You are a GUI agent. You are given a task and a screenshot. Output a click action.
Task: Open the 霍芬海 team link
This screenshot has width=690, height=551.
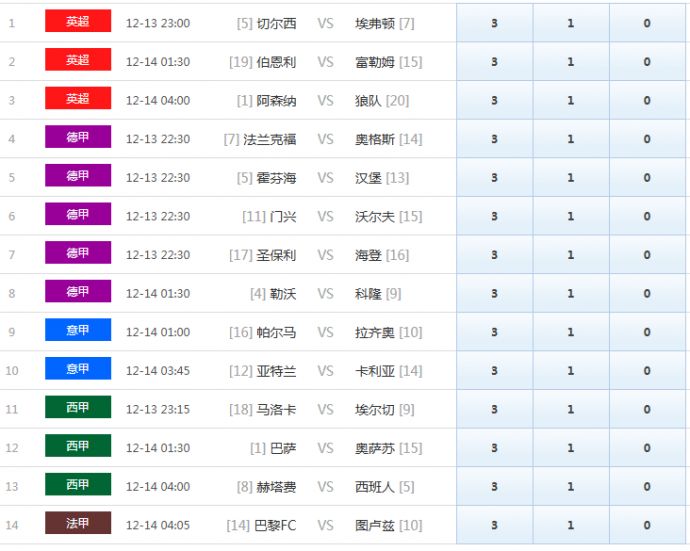276,178
